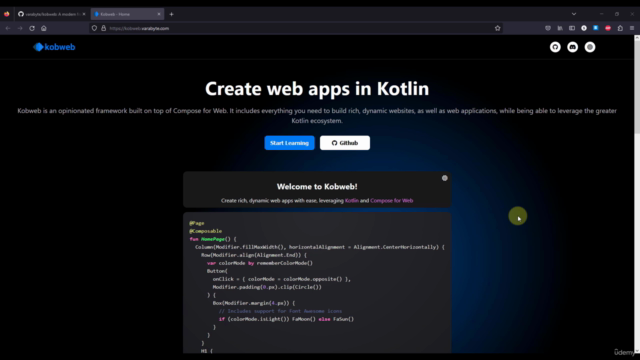640x360 pixels.
Task: Click the 'Modifier.padding(0.px).clip(Circle())' code line
Action: point(267,287)
